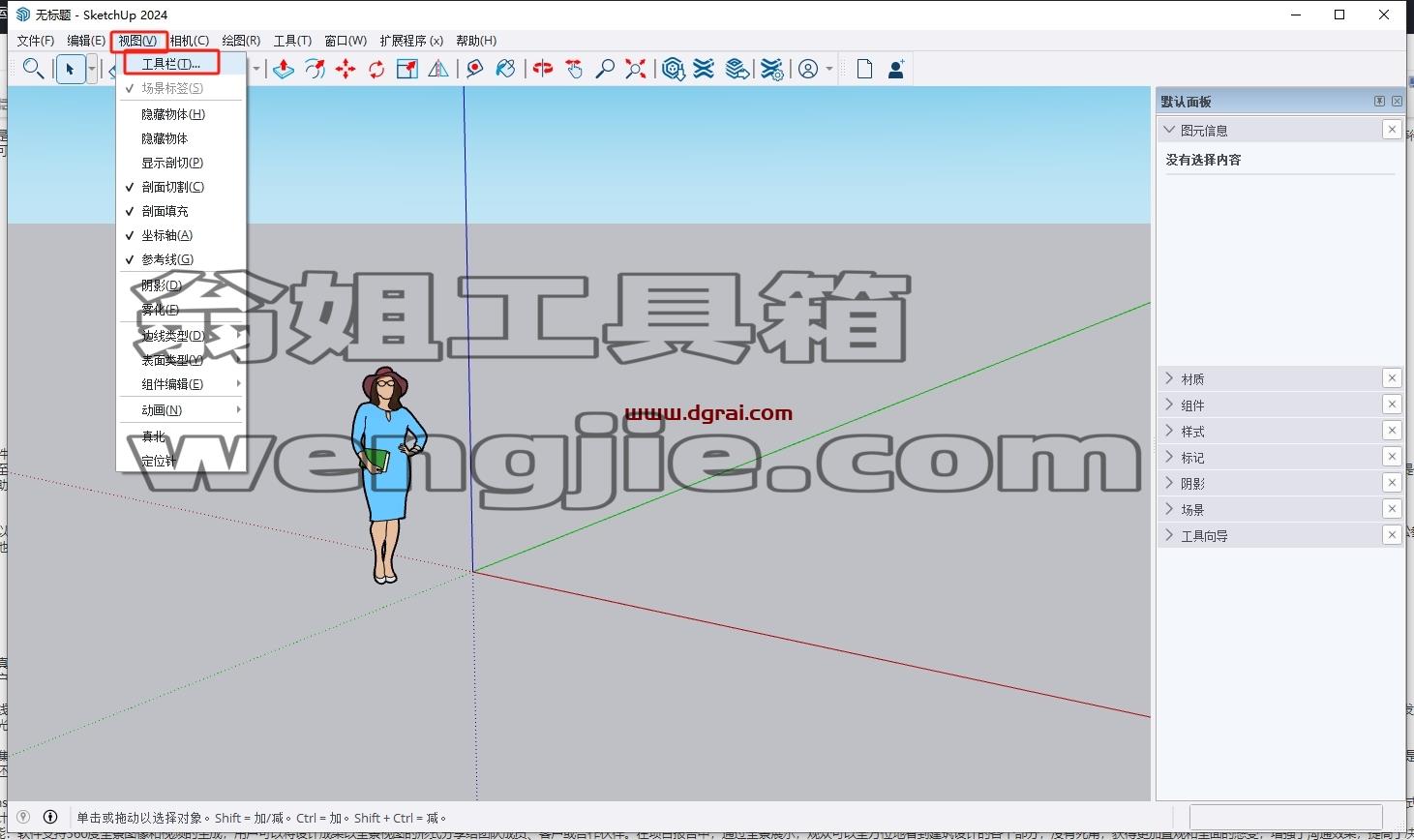Open the dropdown arrow beside the account icon
The image size is (1414, 840).
click(829, 70)
